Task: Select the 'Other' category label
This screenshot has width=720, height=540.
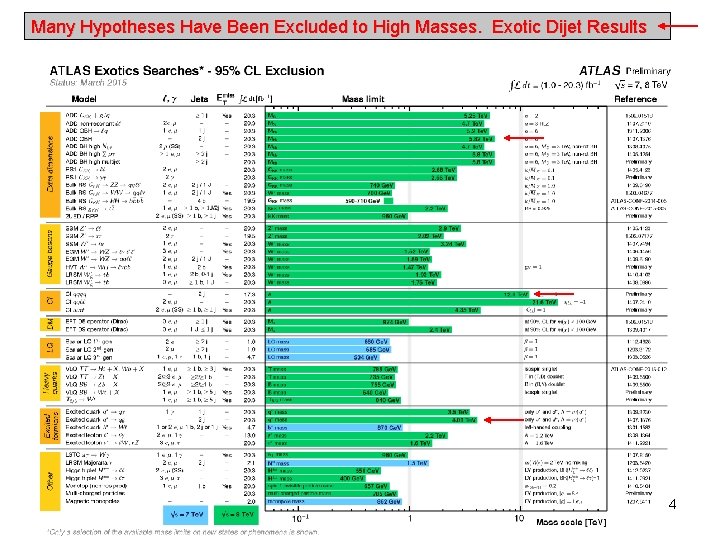Action: point(50,481)
